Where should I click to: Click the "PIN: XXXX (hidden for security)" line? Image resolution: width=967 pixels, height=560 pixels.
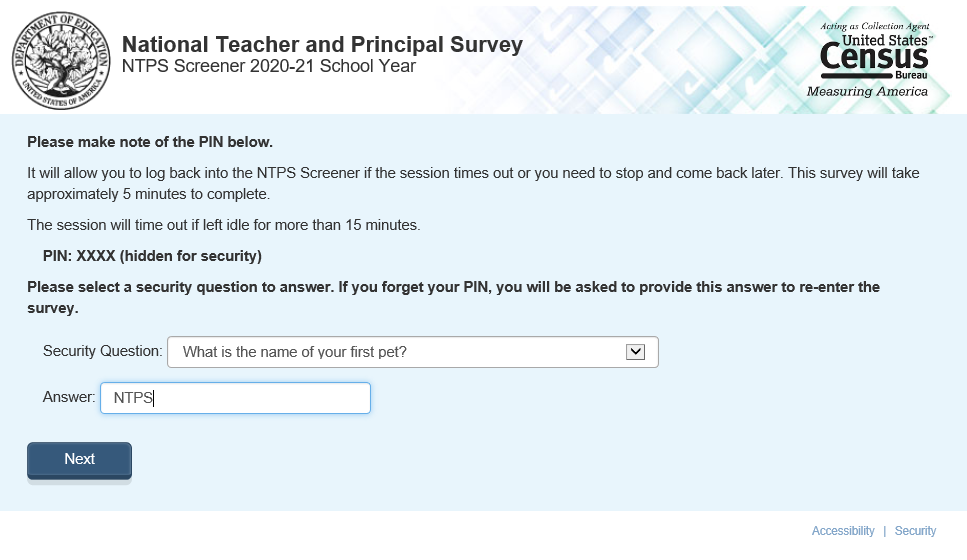click(x=152, y=256)
